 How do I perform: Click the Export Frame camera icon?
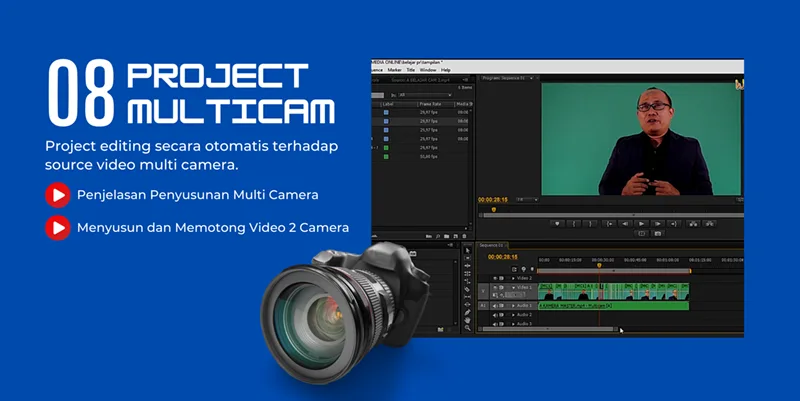coord(657,233)
